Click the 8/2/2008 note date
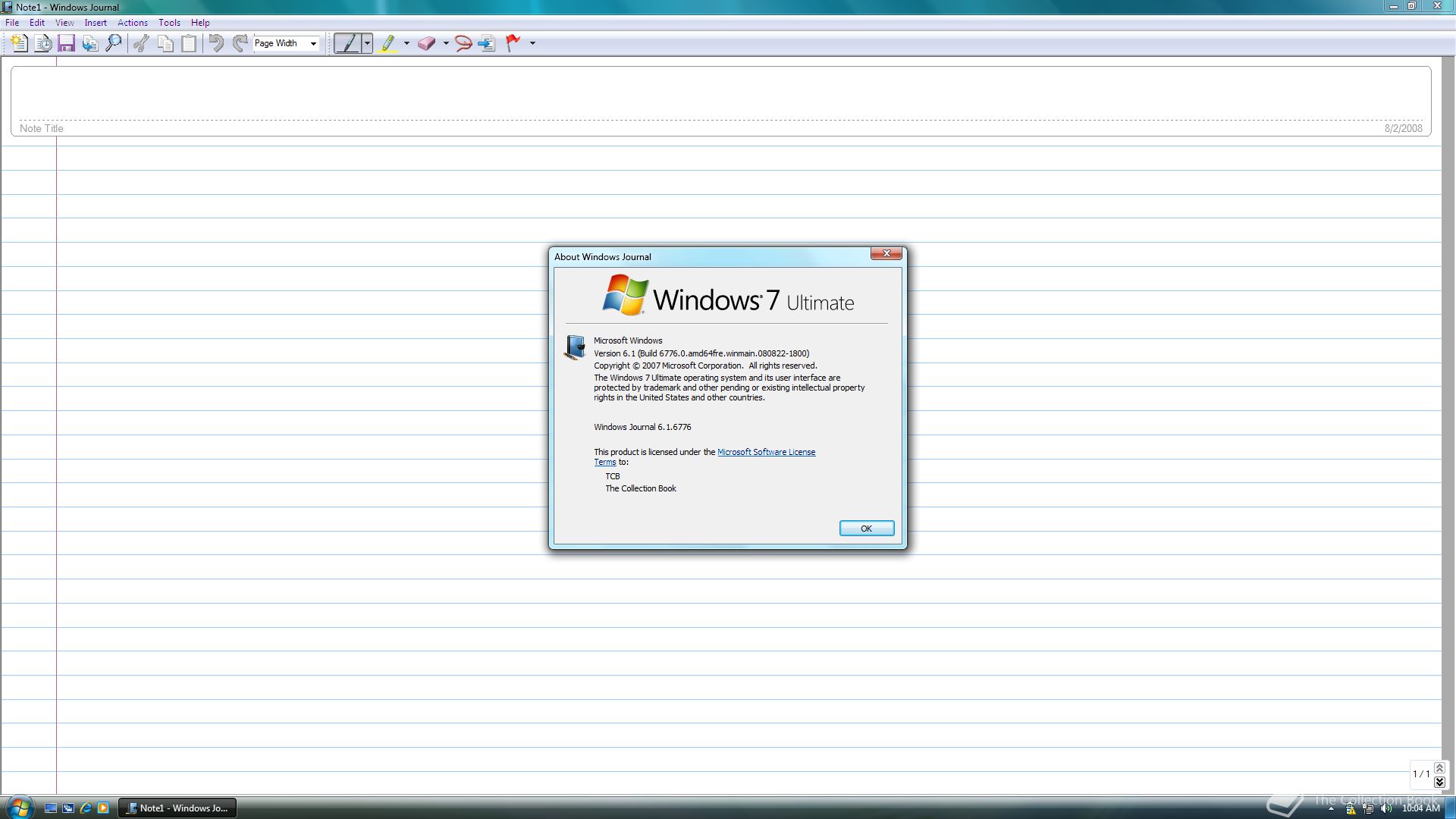This screenshot has height=819, width=1456. click(1404, 128)
